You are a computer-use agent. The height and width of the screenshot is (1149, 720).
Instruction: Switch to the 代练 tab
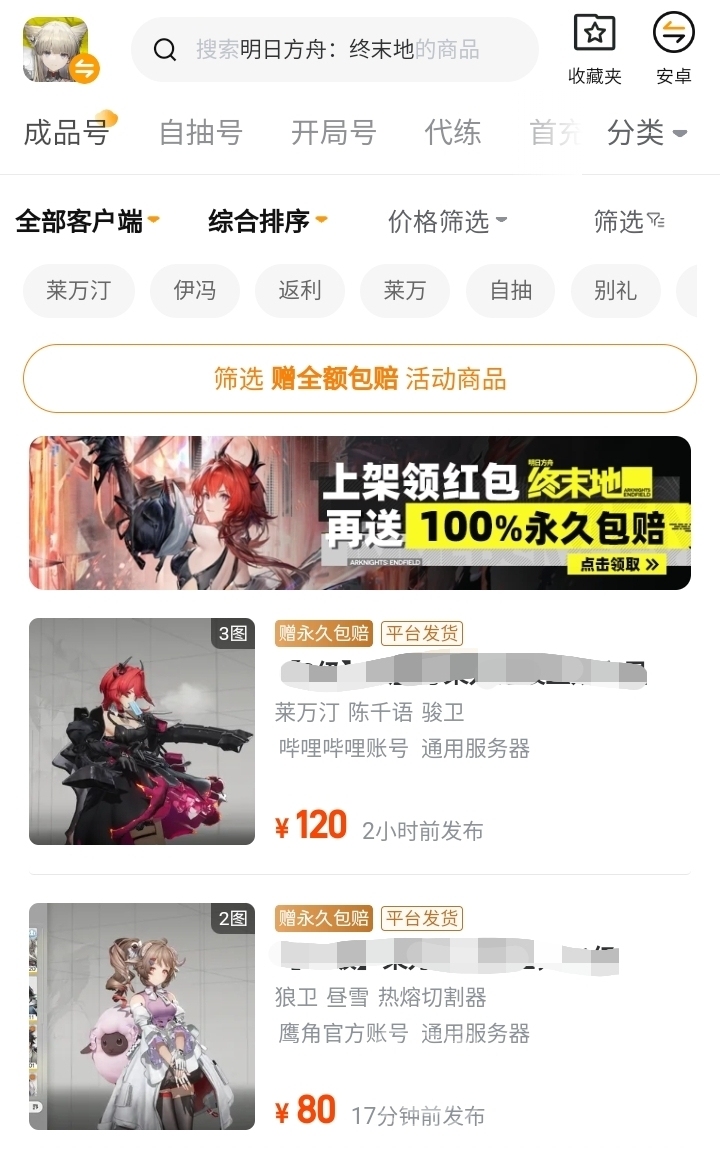[x=453, y=133]
